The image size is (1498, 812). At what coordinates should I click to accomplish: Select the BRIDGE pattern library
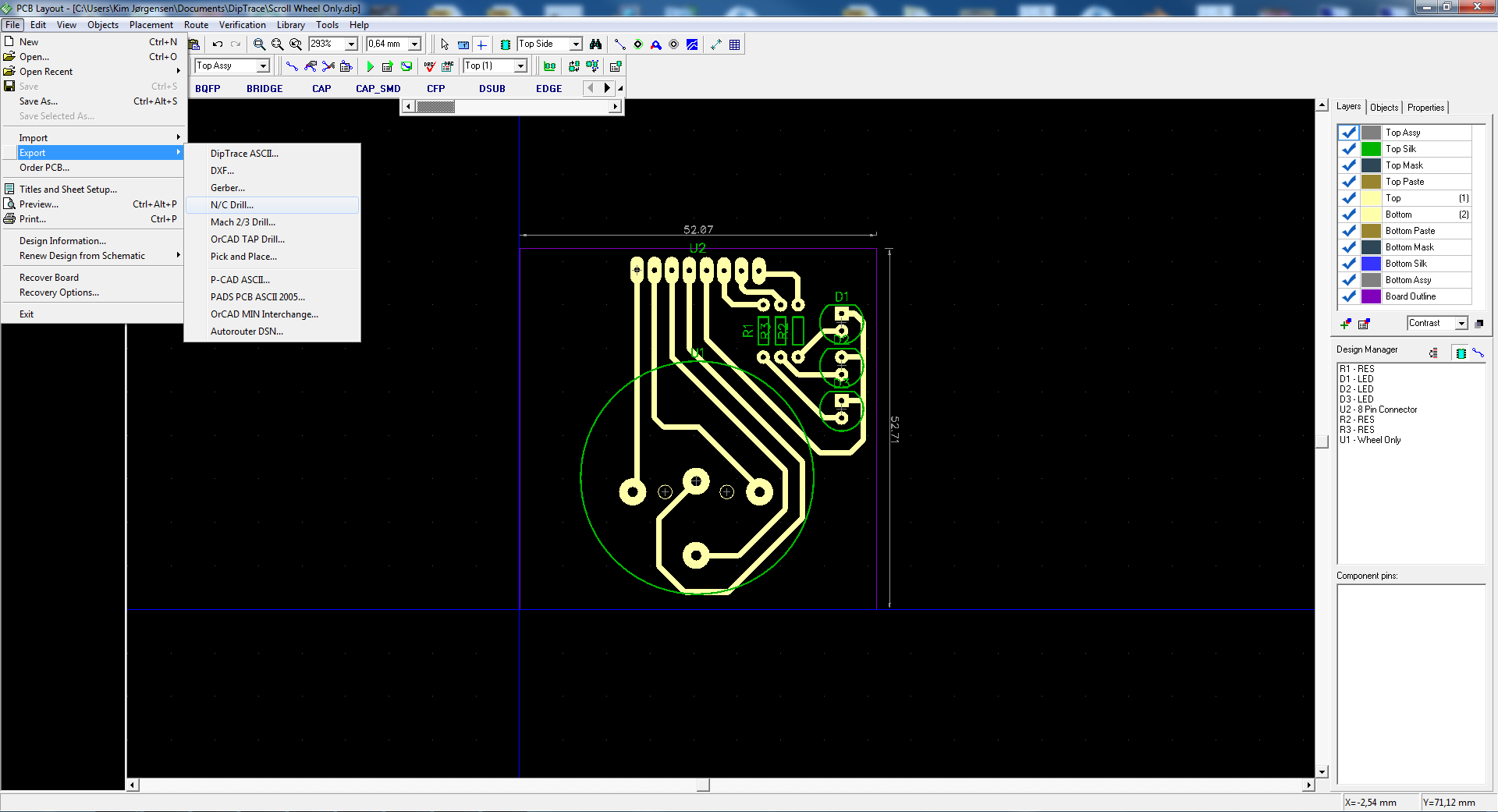tap(264, 89)
